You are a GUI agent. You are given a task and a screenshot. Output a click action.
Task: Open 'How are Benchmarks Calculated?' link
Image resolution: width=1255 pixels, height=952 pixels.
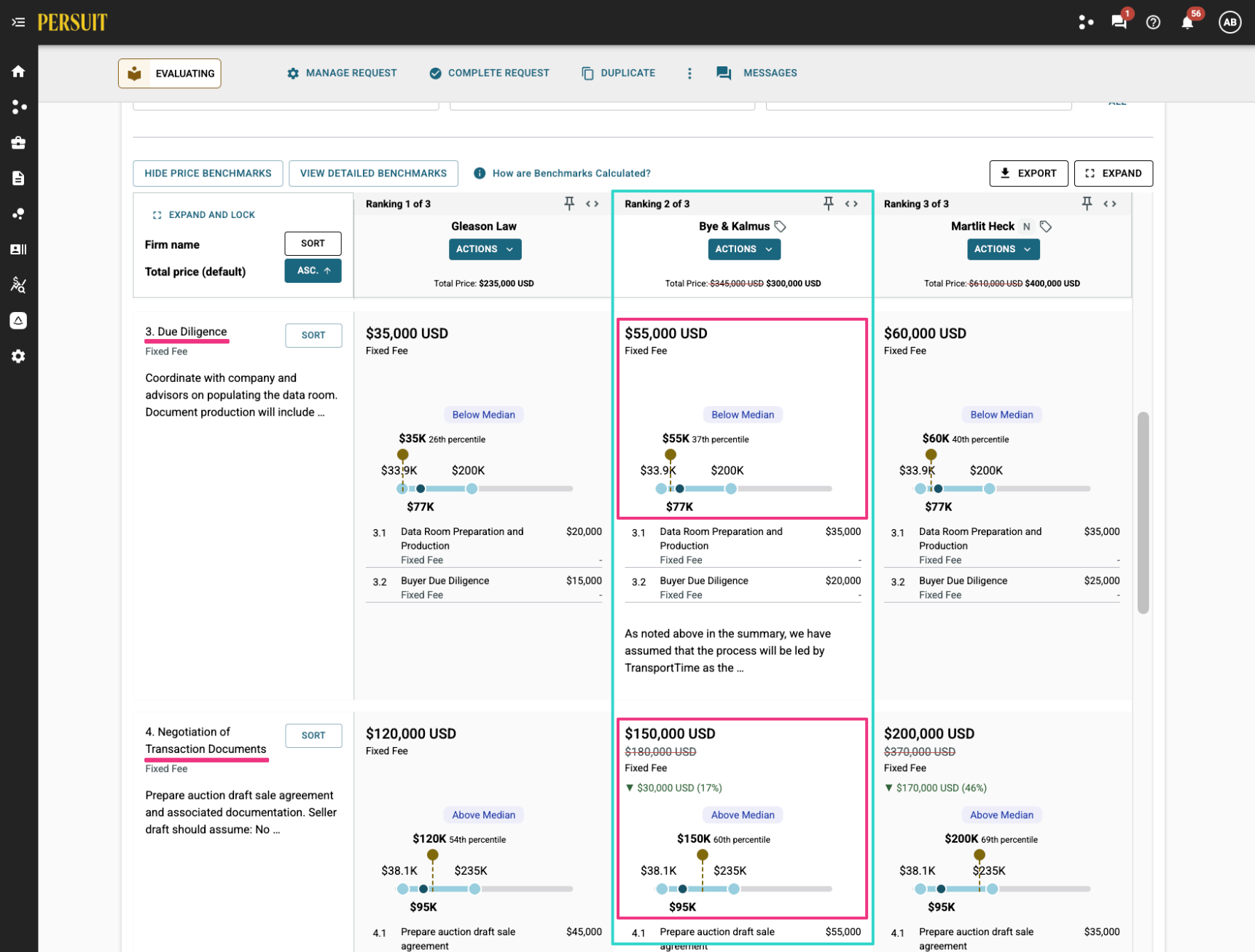[571, 173]
